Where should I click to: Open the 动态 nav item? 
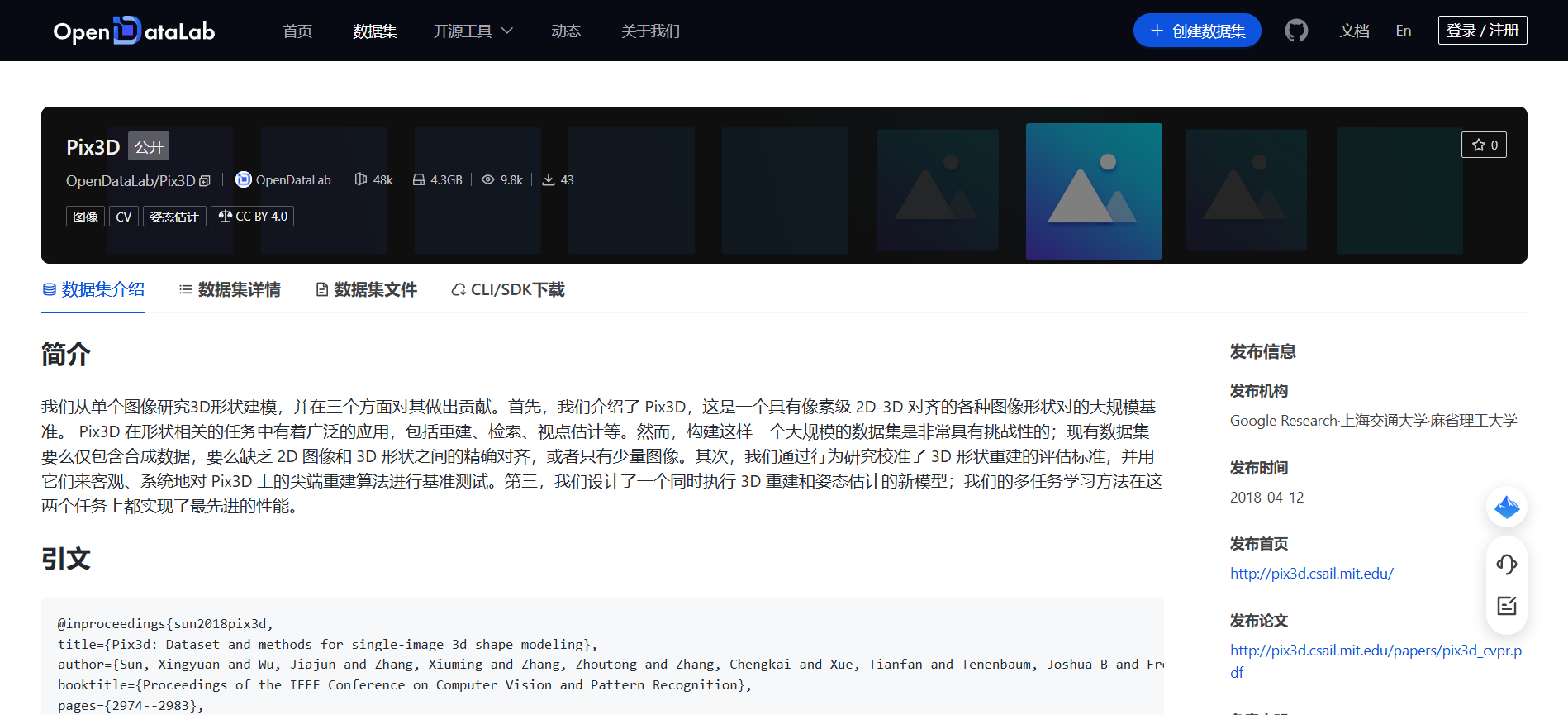[566, 31]
